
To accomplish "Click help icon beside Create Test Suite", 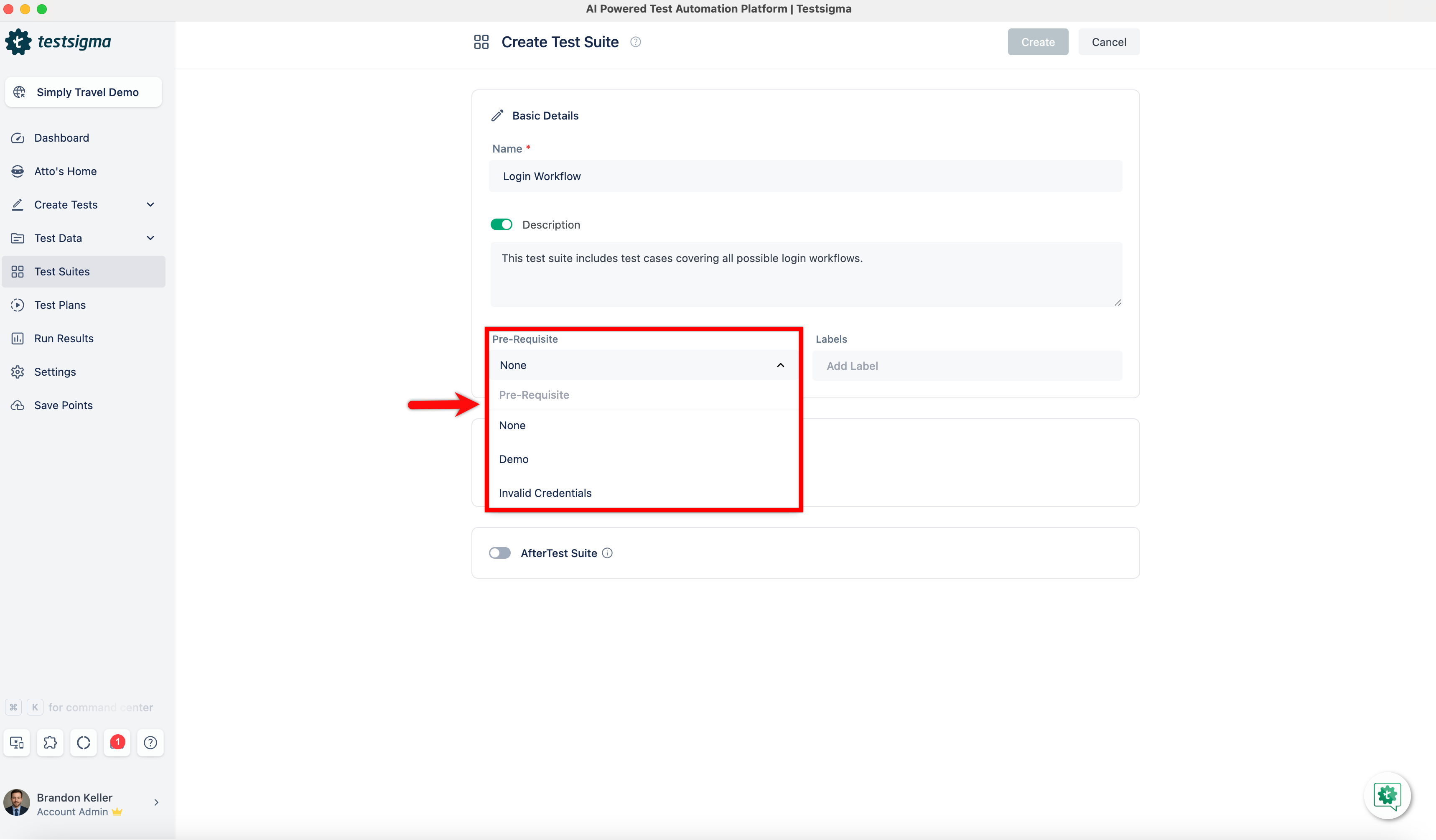I will 635,42.
